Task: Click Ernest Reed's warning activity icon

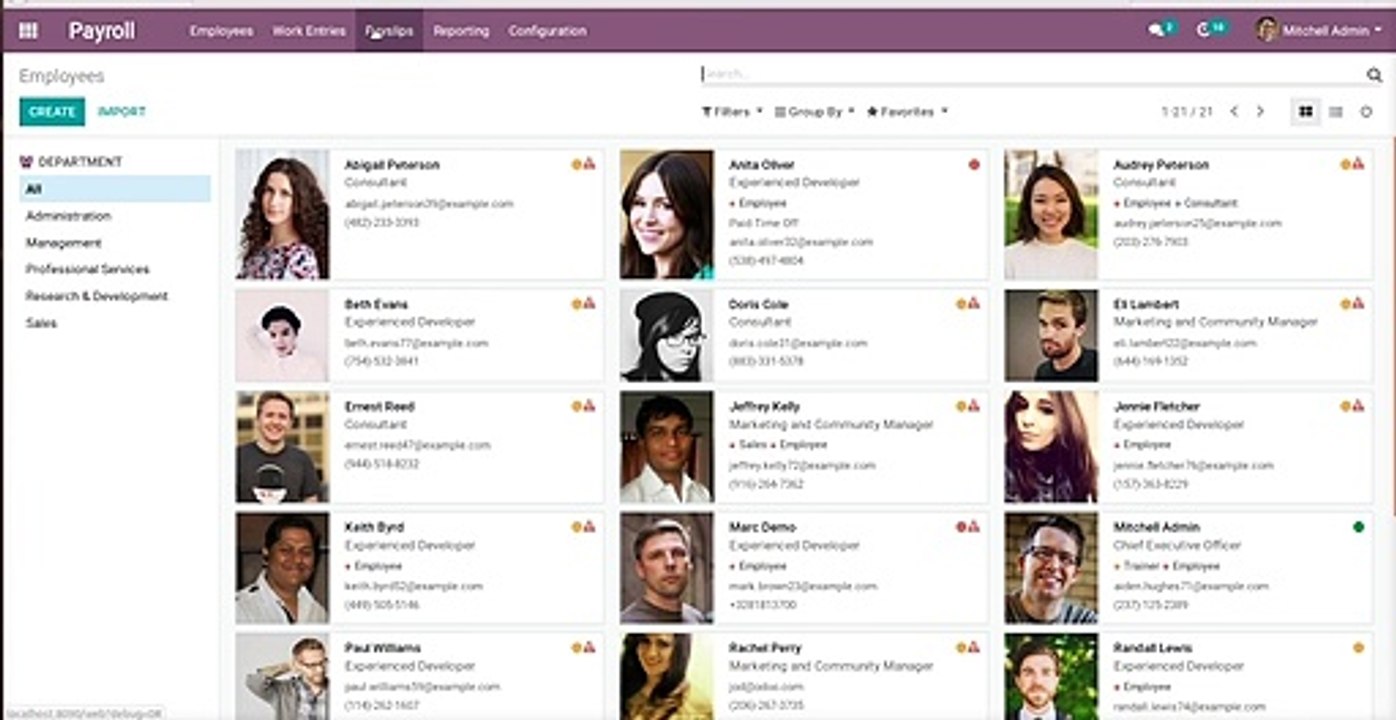Action: click(589, 406)
